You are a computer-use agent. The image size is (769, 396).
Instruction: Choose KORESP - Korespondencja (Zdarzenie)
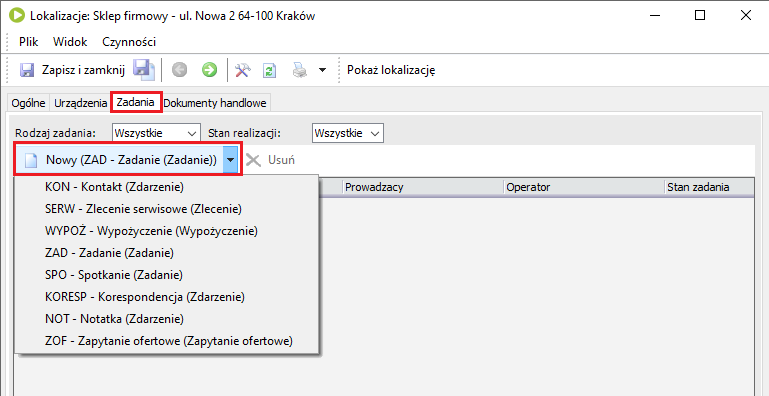click(167, 297)
